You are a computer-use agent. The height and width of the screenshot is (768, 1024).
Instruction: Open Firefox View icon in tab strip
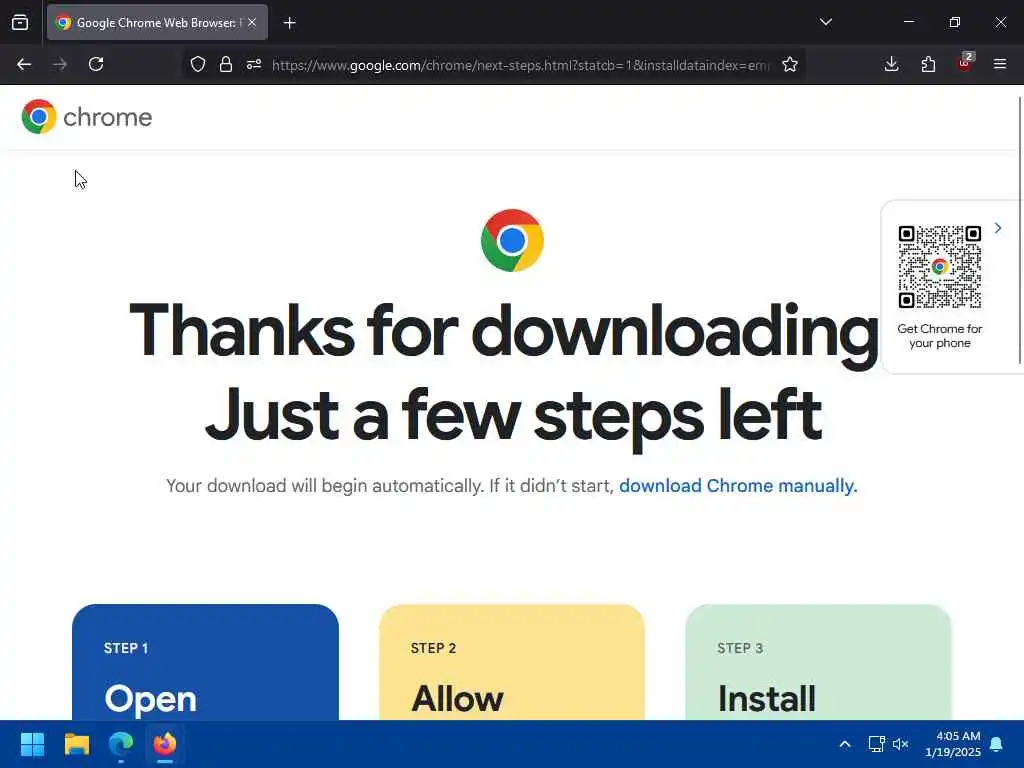[20, 23]
